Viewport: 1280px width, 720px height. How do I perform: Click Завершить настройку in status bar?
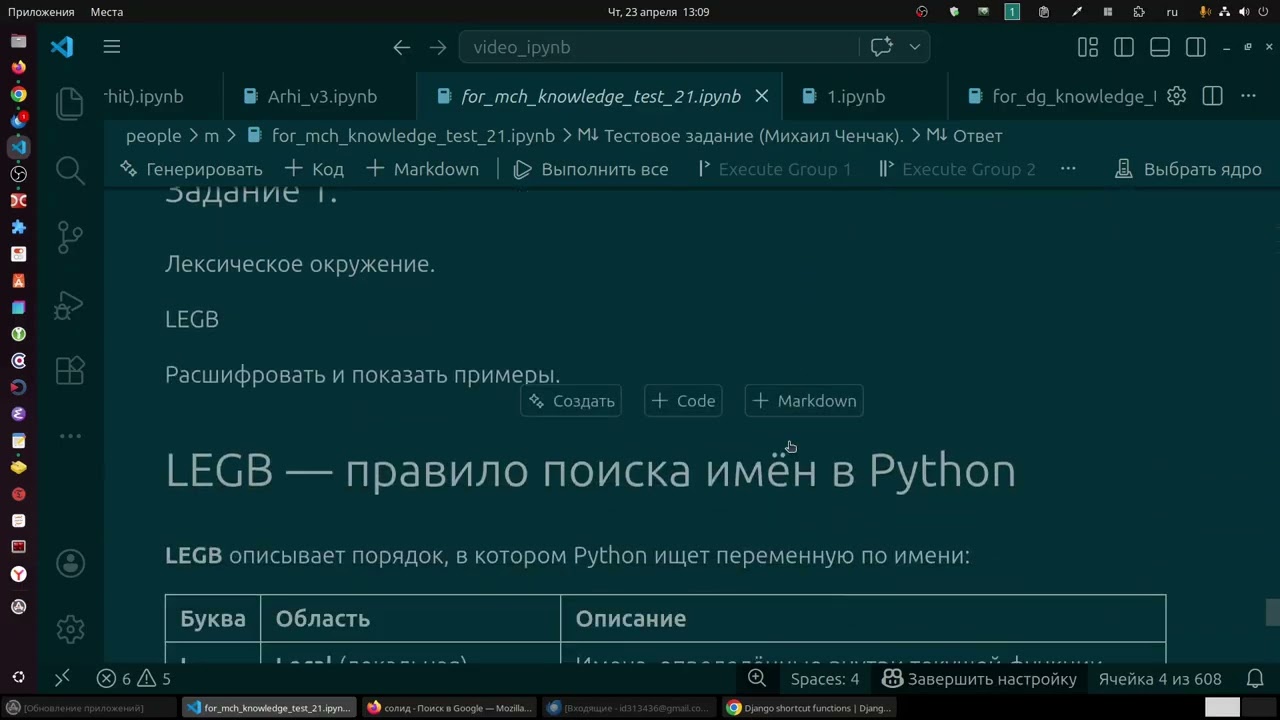(x=979, y=678)
